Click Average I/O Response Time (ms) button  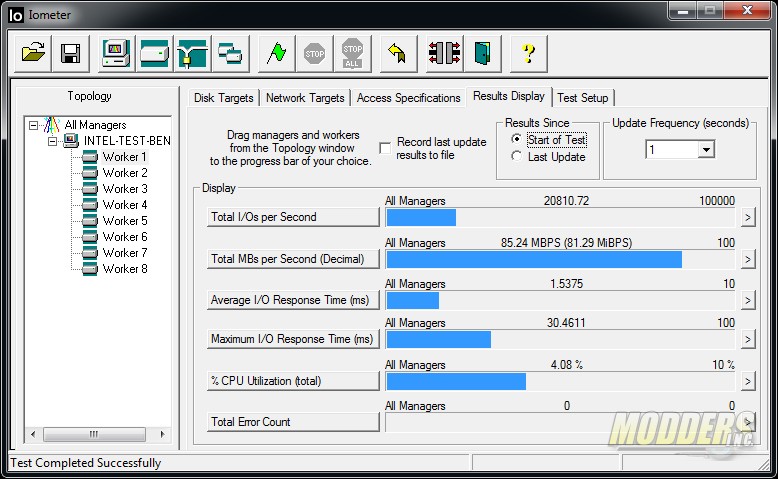point(293,300)
